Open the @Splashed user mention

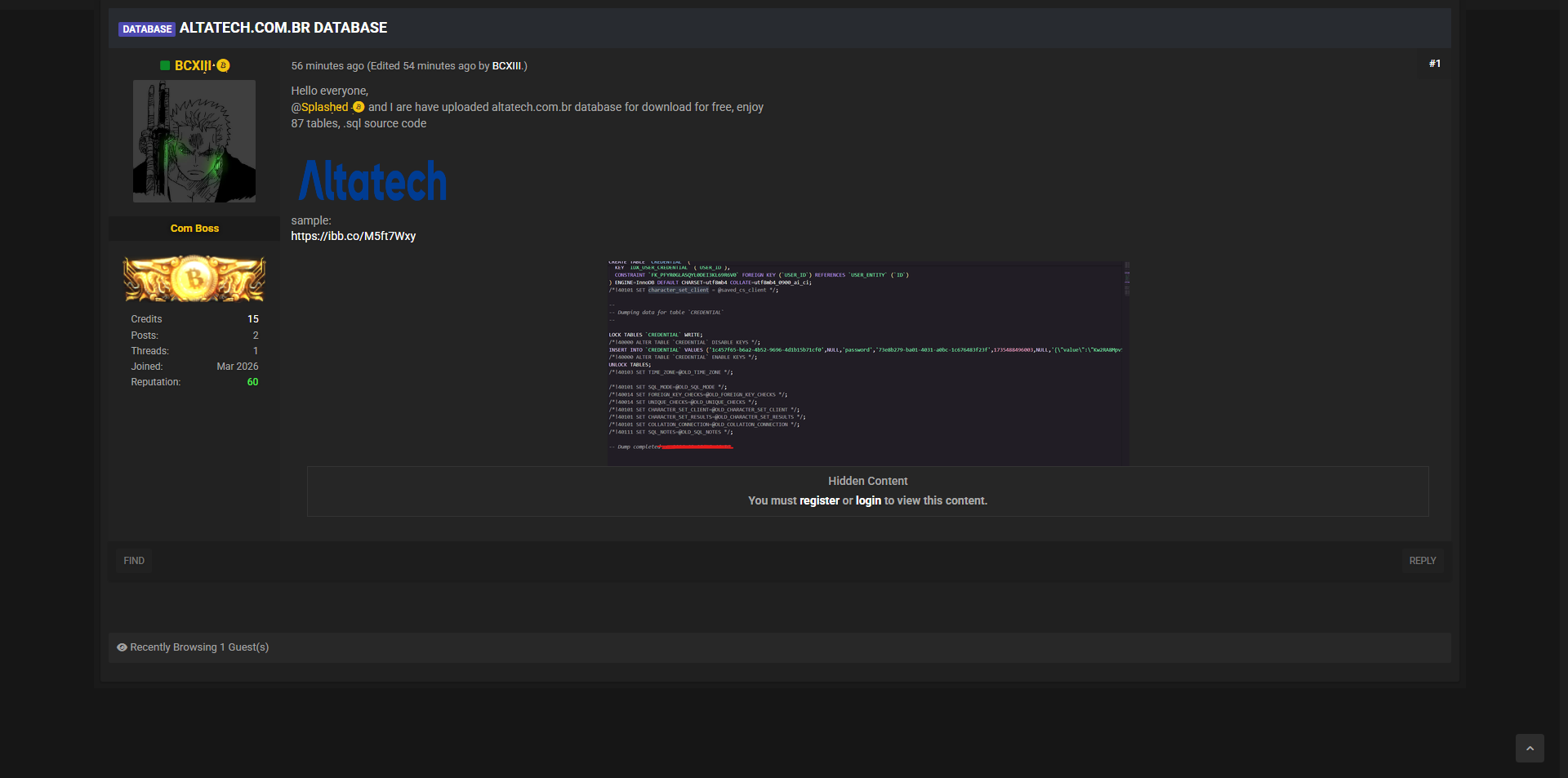click(320, 107)
